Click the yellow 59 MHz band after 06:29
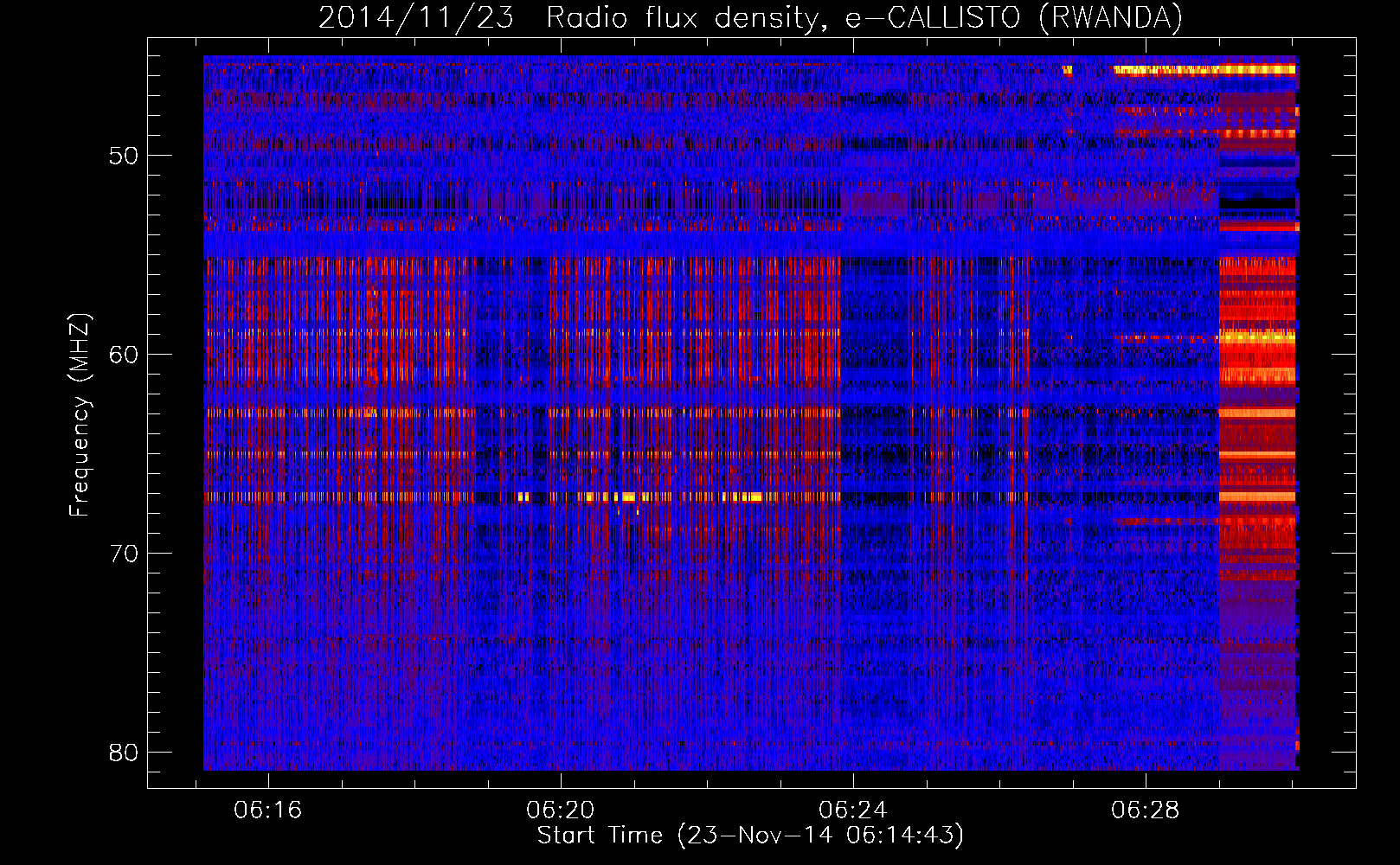Screen dimensions: 1400x865 [1256, 336]
